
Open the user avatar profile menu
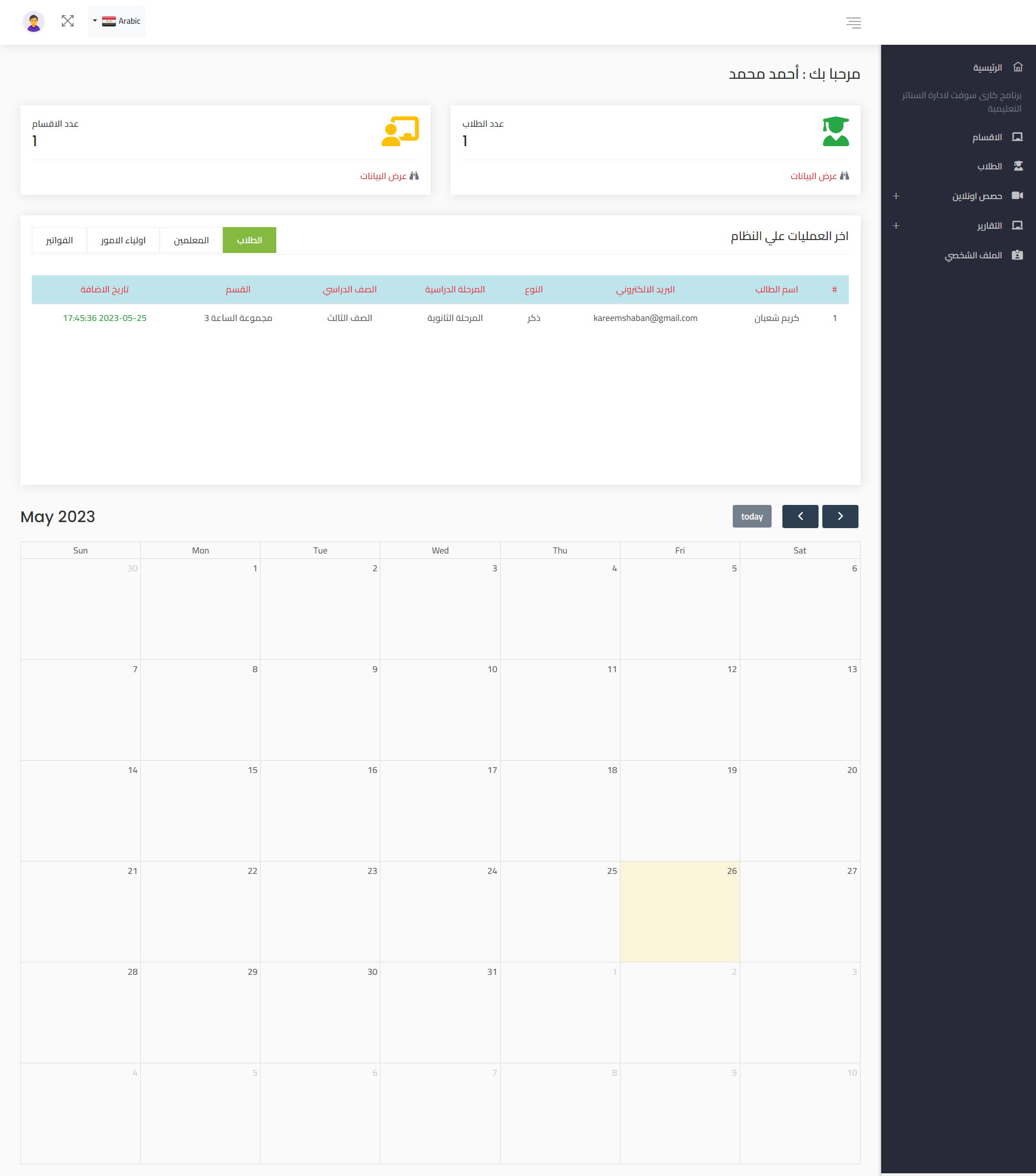click(x=33, y=22)
